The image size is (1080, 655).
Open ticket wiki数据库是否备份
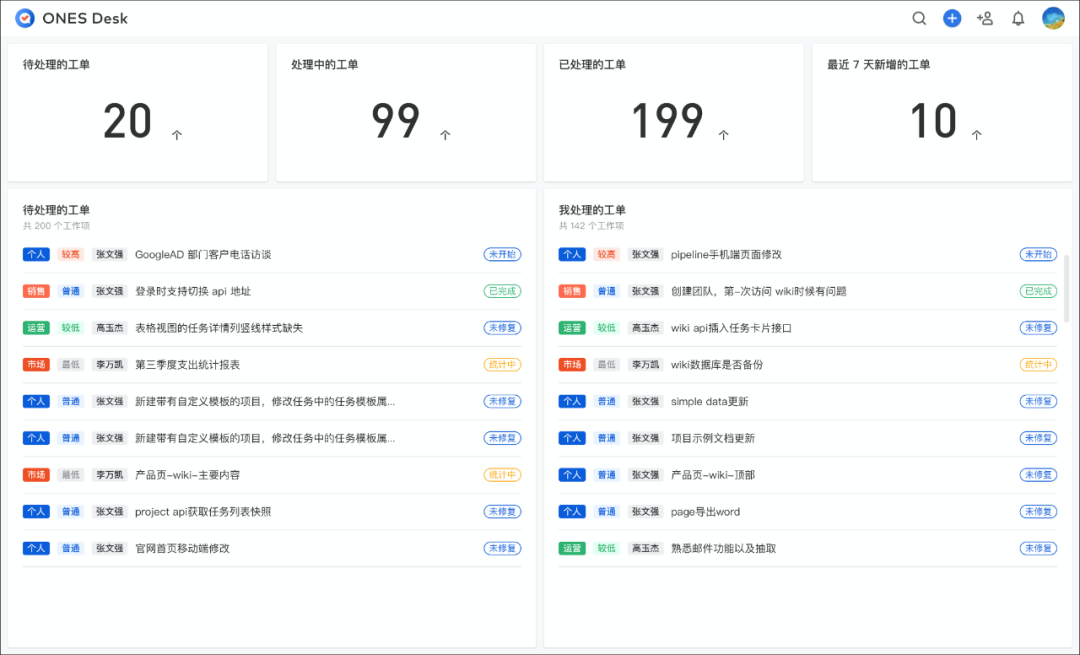(x=717, y=364)
